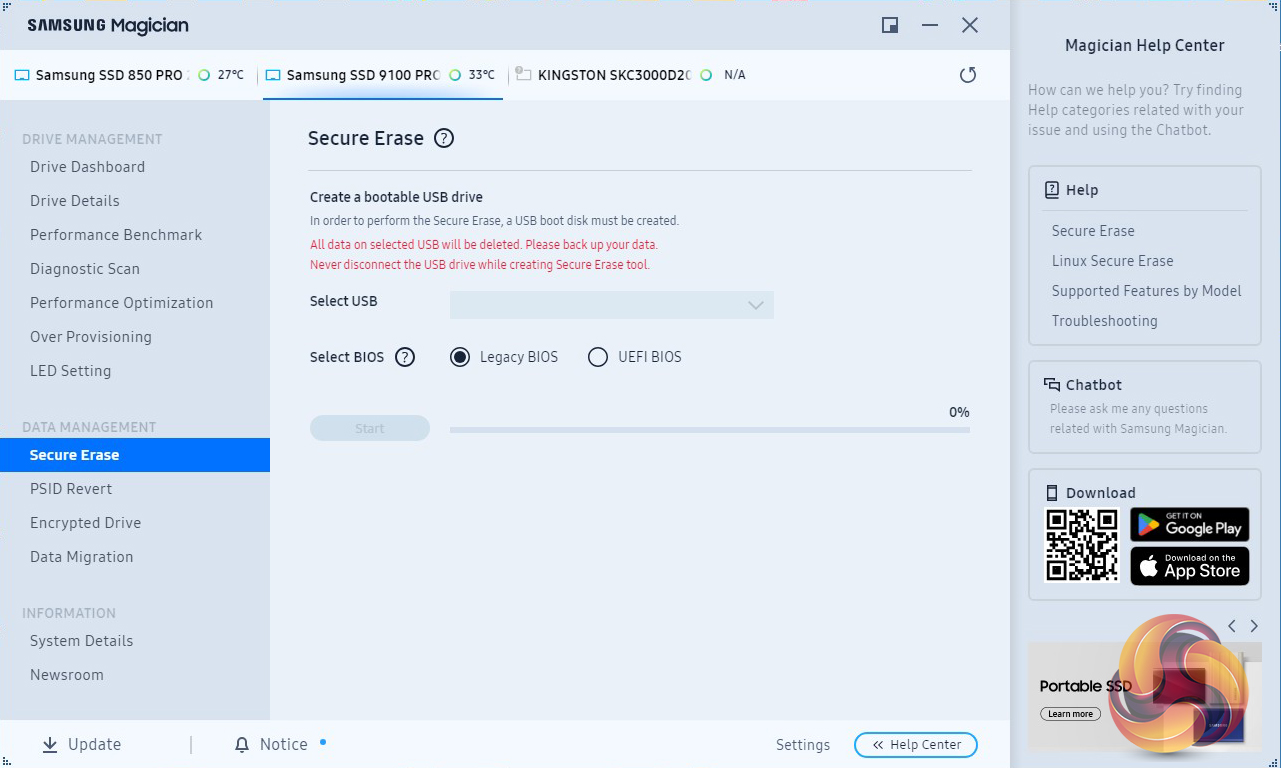Click the download QR code
This screenshot has height=773, width=1282.
1081,545
